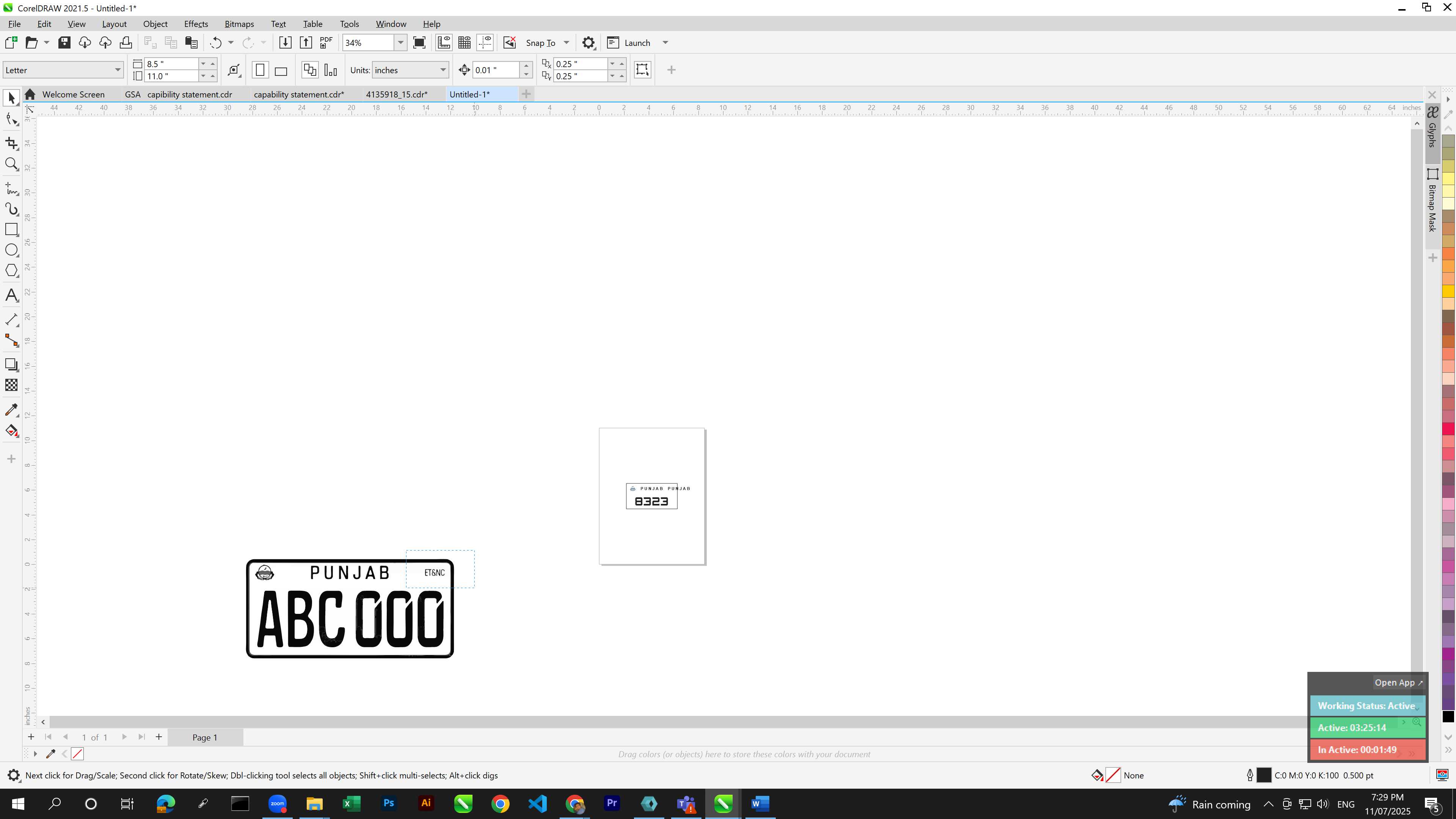
Task: Click the Print icon
Action: pos(126,42)
